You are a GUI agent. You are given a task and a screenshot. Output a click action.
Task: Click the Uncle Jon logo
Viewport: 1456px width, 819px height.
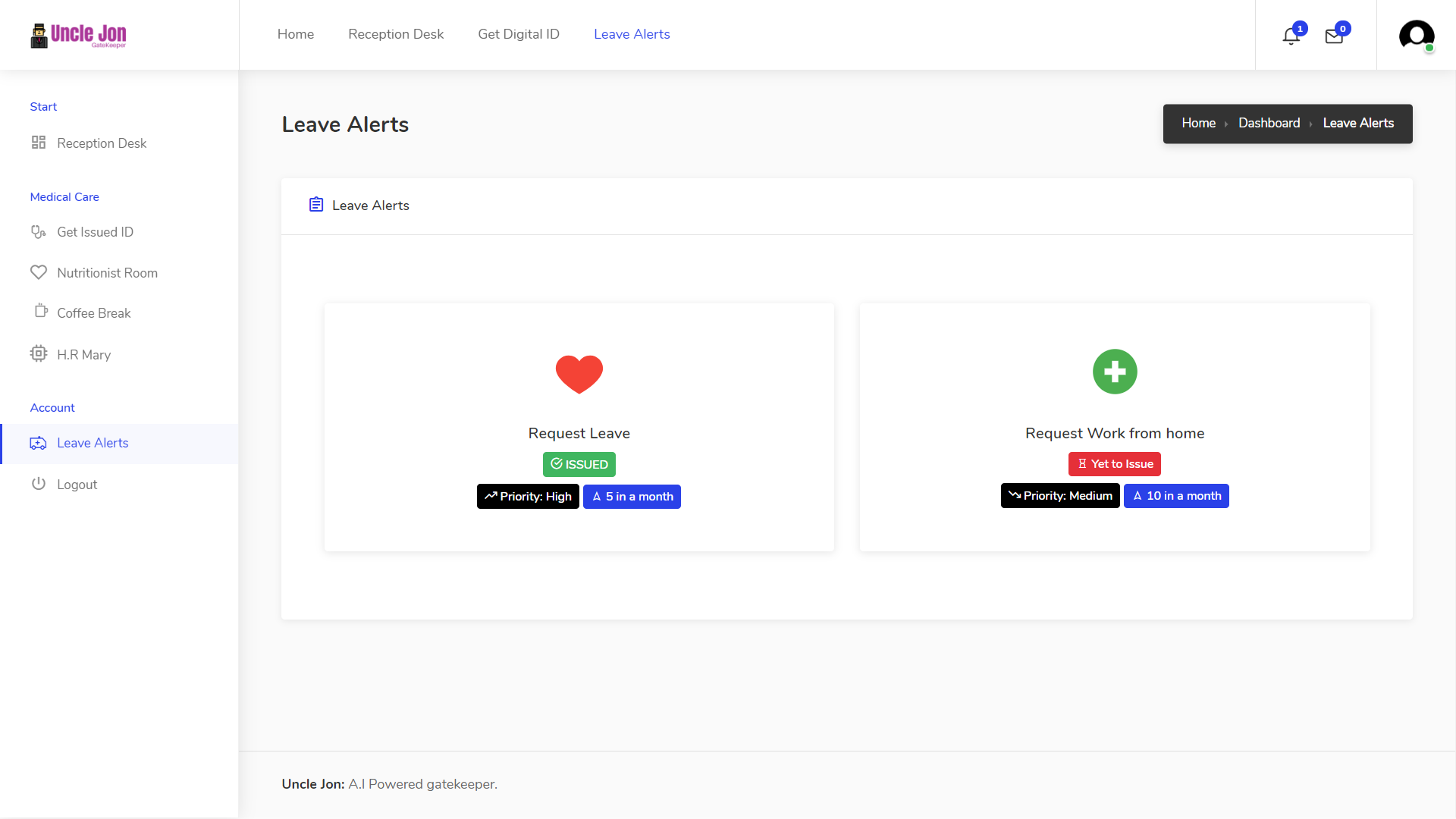pos(79,35)
